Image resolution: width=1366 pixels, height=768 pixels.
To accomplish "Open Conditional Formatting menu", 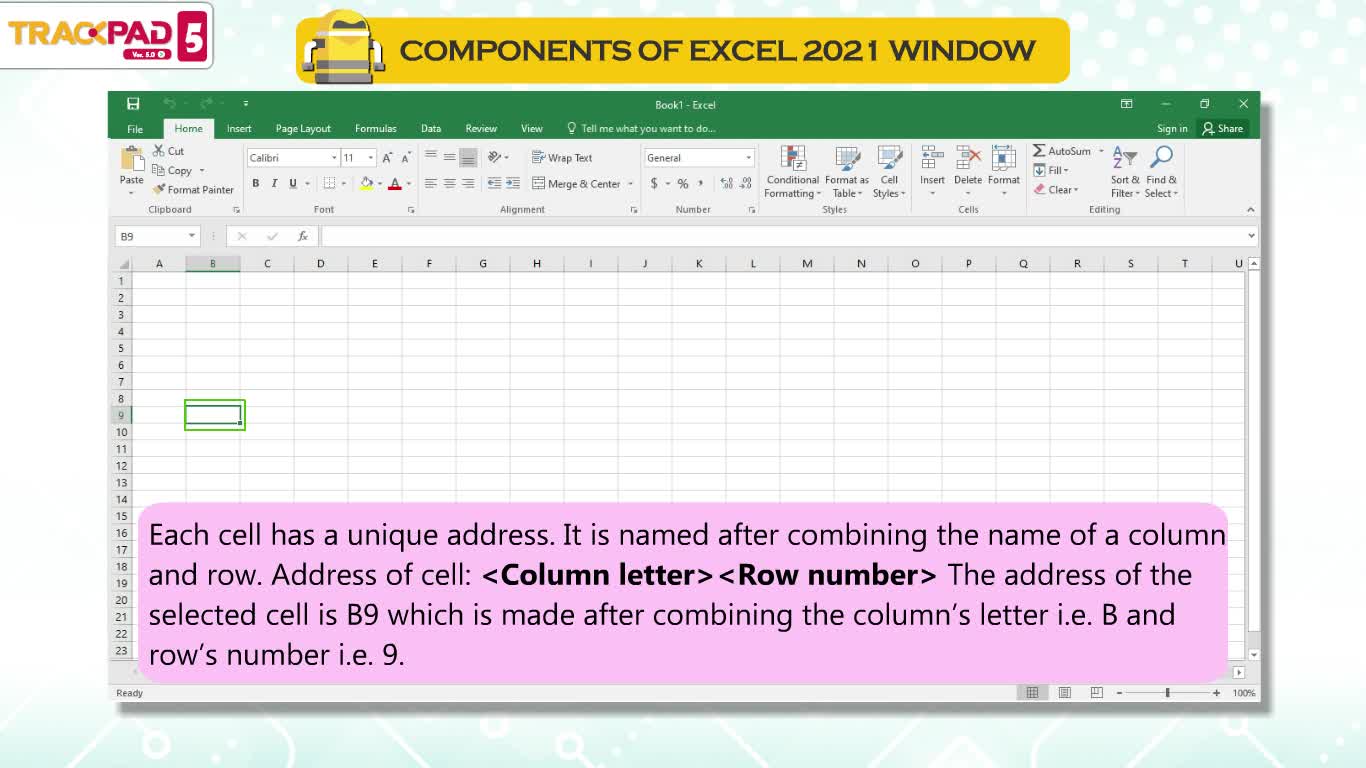I will (x=793, y=172).
